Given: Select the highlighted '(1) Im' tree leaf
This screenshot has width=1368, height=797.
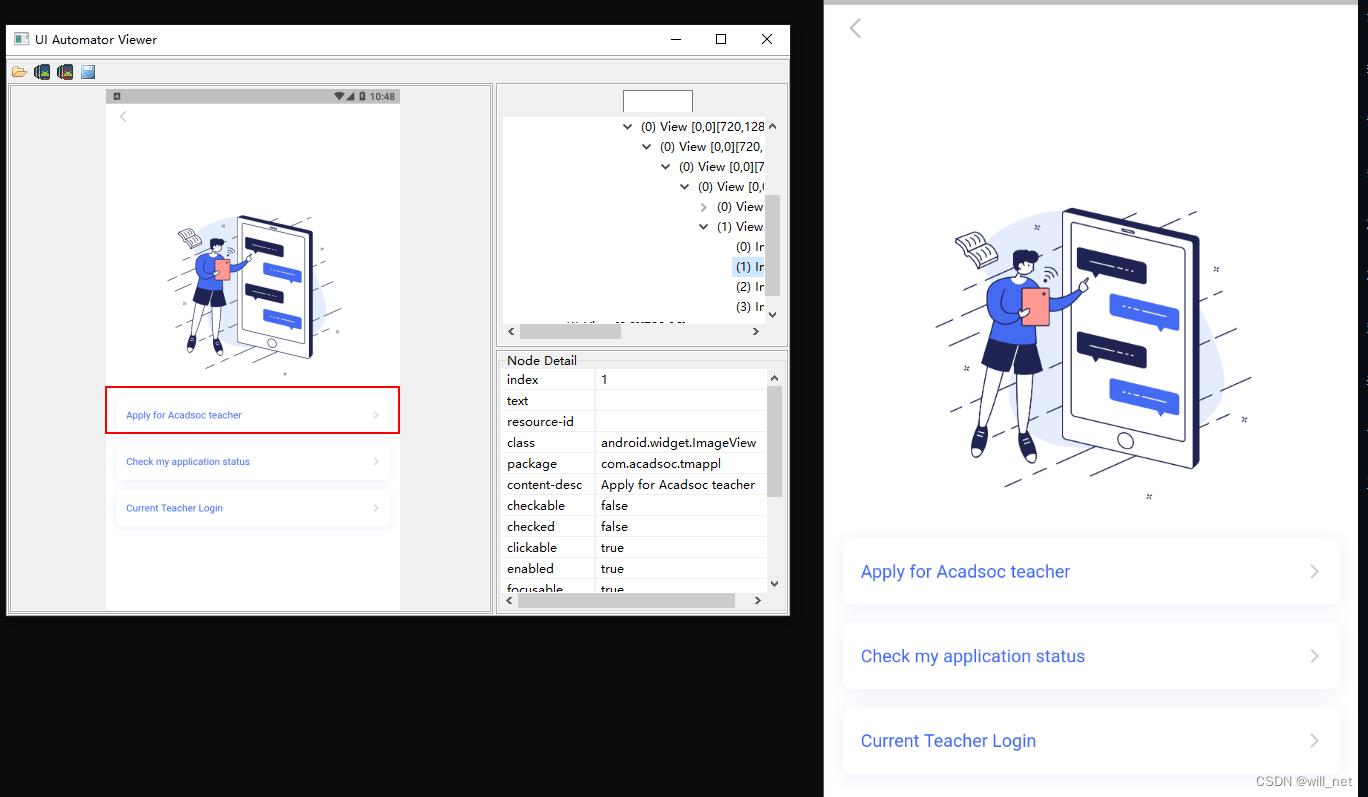Looking at the screenshot, I should click(750, 267).
